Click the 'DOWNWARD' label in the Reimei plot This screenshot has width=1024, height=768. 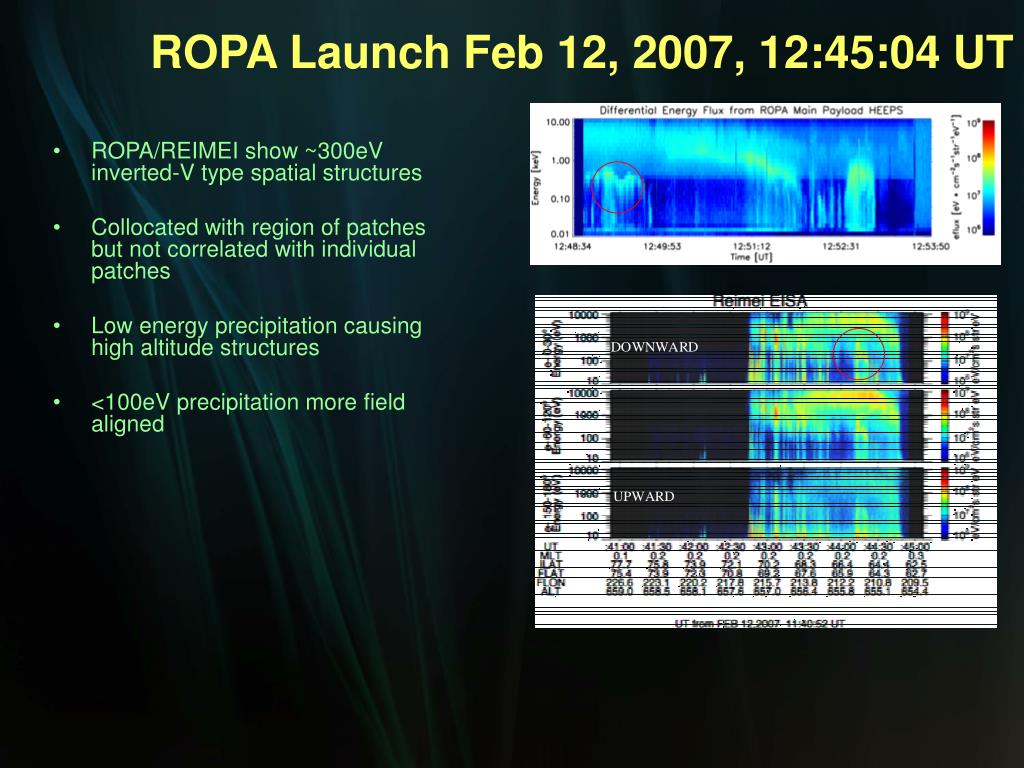coord(654,347)
